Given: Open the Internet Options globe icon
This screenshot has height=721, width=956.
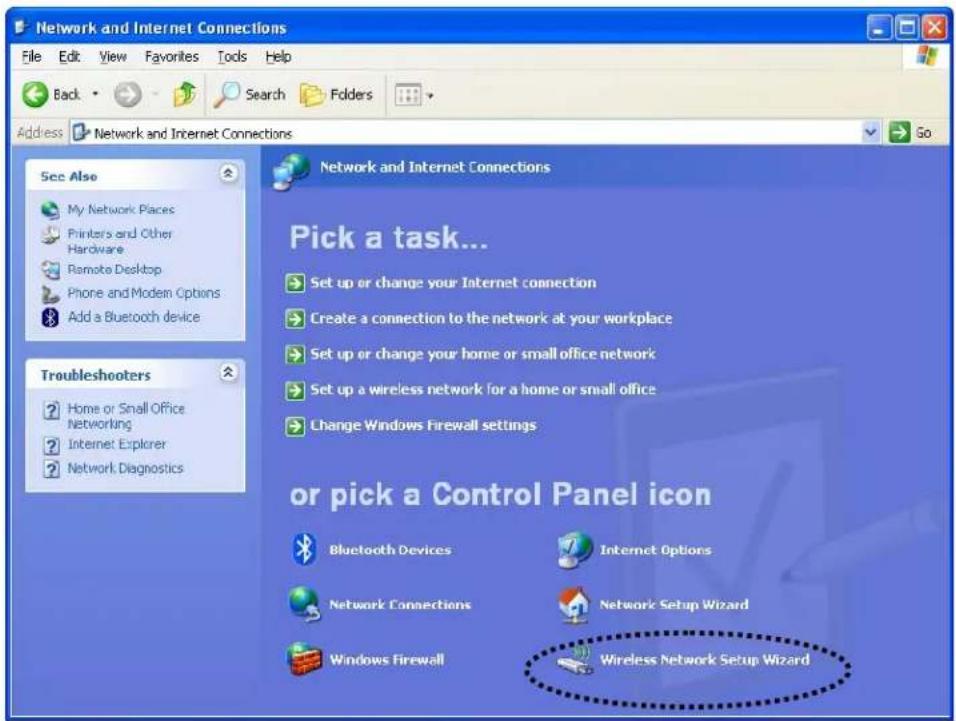Looking at the screenshot, I should (574, 549).
